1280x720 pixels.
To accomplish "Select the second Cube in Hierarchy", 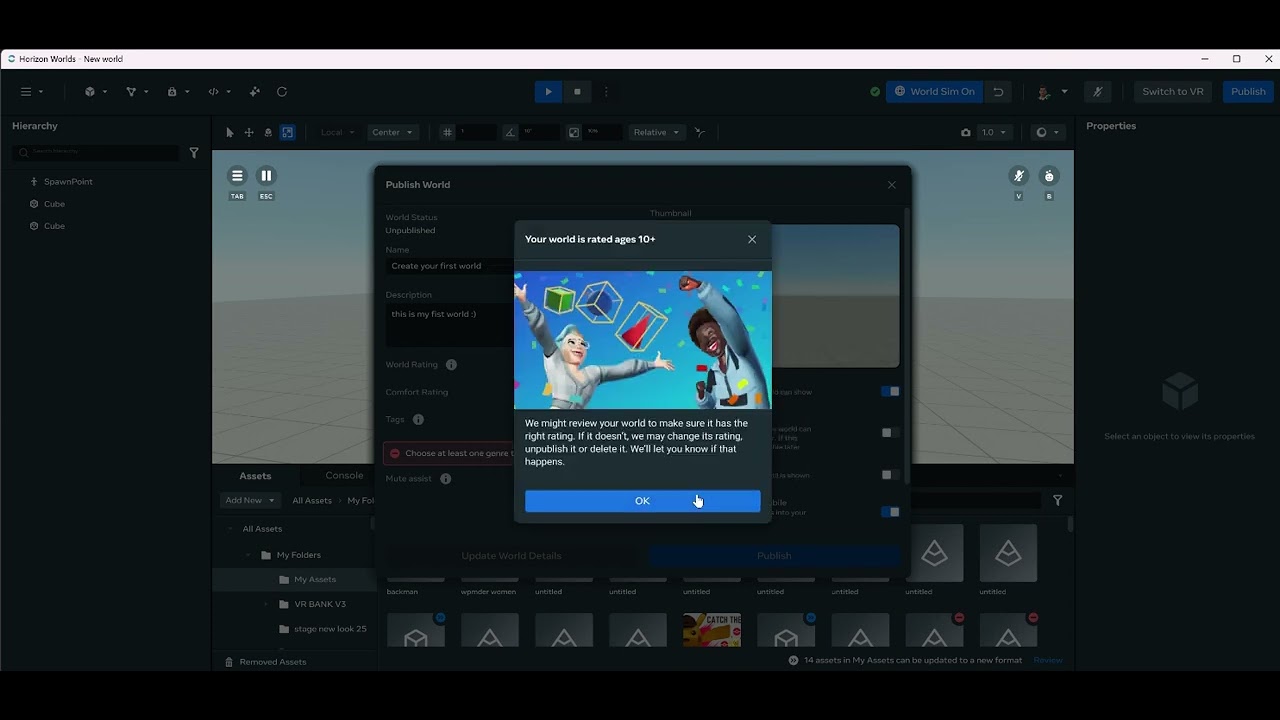I will point(54,226).
